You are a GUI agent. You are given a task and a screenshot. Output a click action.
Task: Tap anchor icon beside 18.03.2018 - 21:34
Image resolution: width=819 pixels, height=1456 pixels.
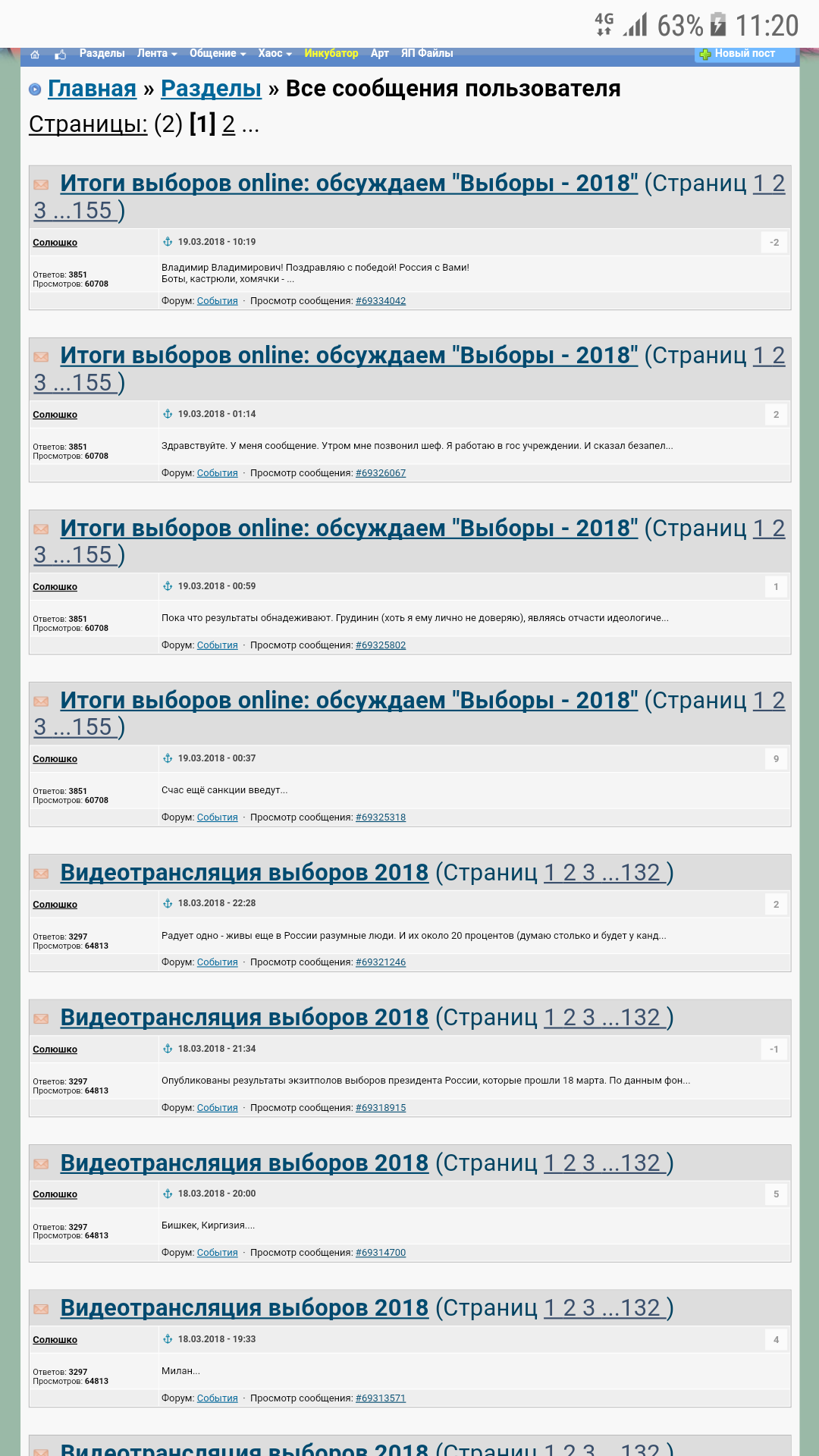tap(168, 1049)
